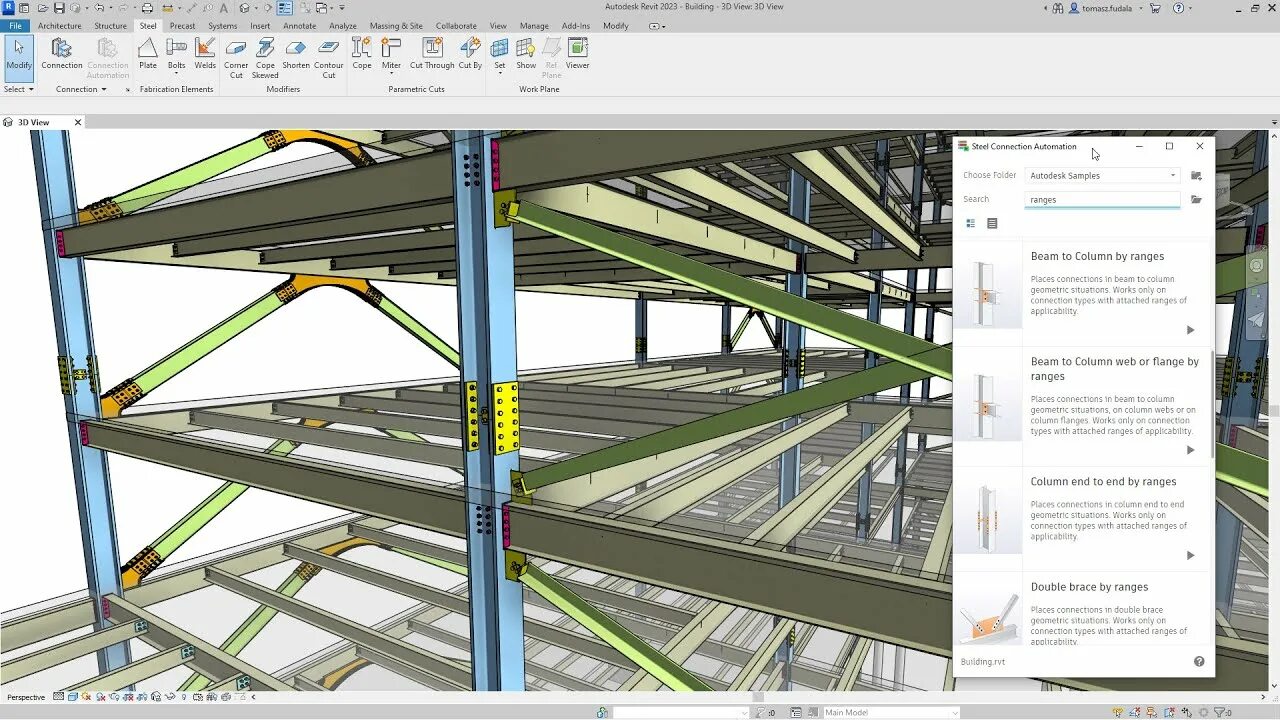Select the Plate fabrication tool
Viewport: 1280px width, 720px height.
[148, 53]
